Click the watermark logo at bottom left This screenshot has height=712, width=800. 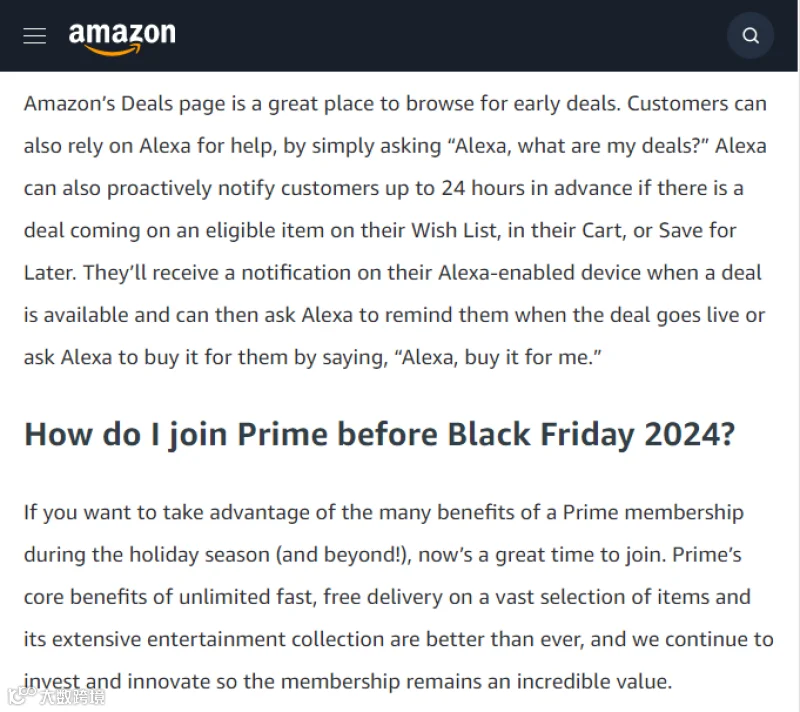pyautogui.click(x=56, y=696)
